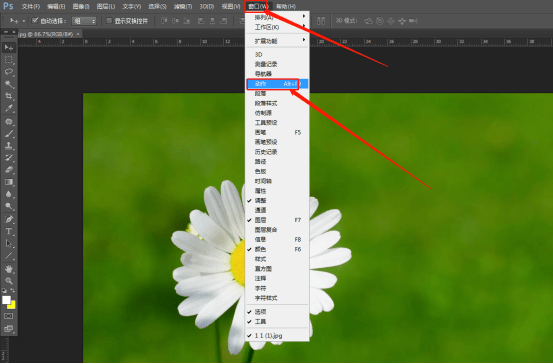The image size is (553, 364).
Task: Select the Move tool in toolbox
Action: (9, 48)
